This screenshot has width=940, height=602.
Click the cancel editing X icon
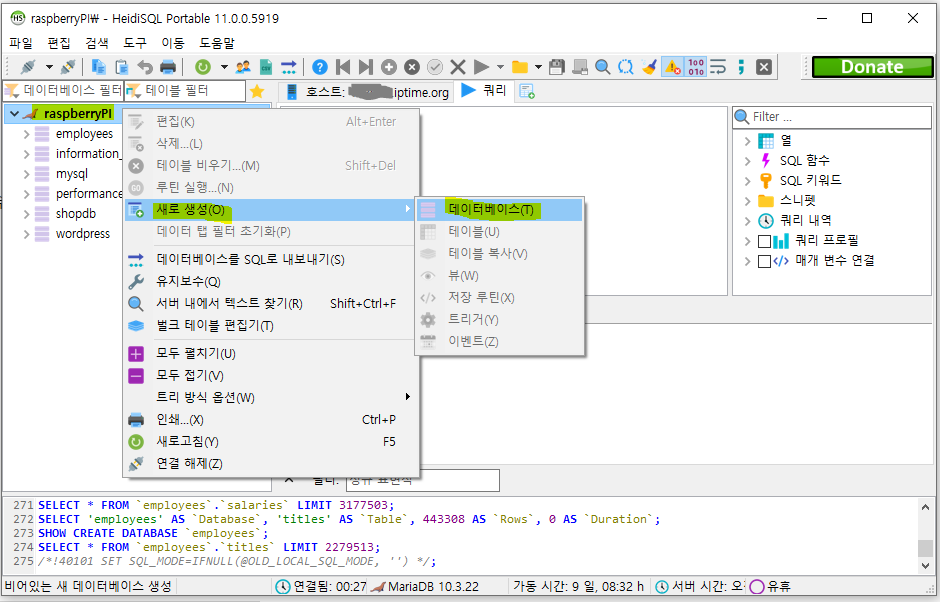pyautogui.click(x=458, y=67)
